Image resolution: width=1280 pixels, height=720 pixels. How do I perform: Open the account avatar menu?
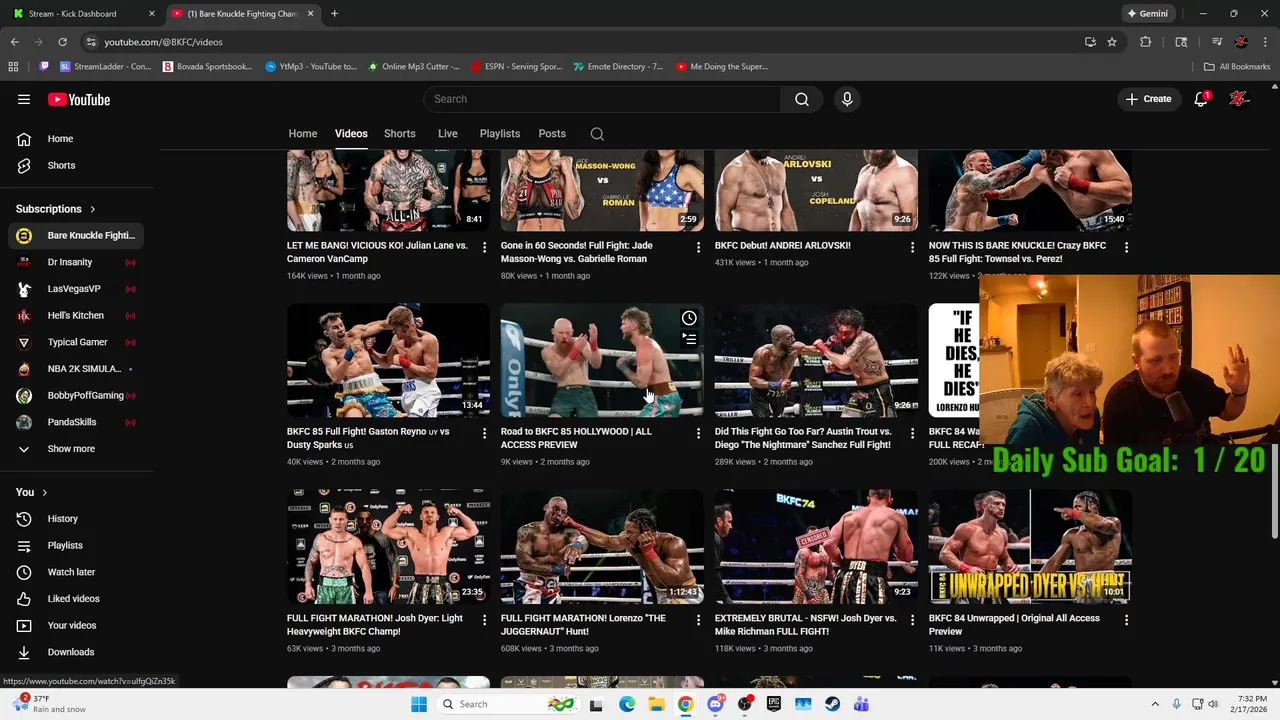(x=1240, y=99)
